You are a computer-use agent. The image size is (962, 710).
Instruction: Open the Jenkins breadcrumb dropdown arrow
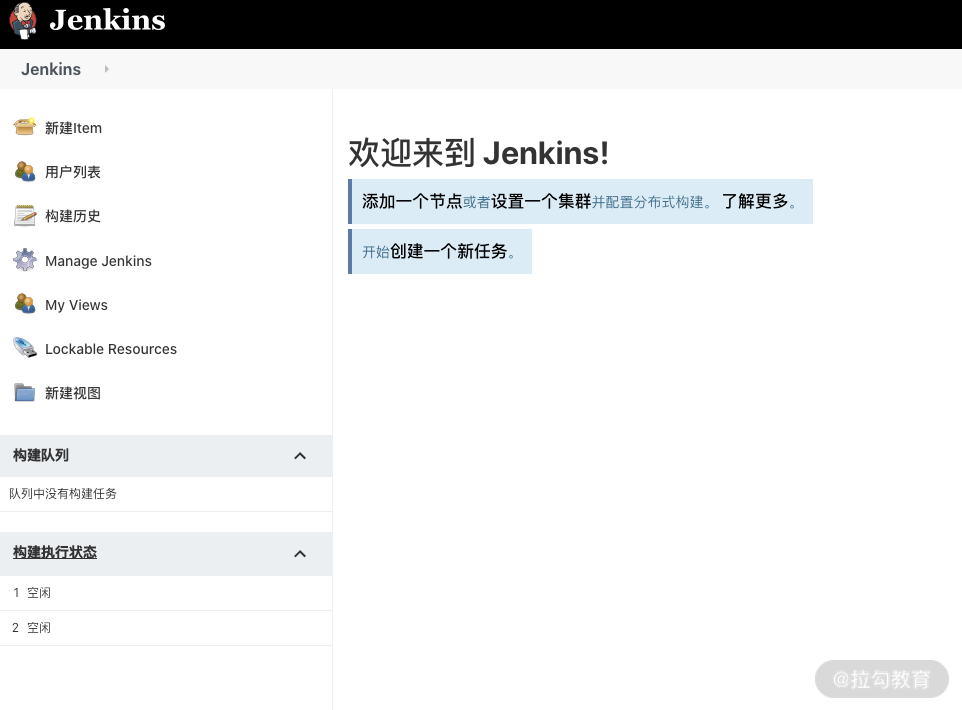click(x=106, y=69)
